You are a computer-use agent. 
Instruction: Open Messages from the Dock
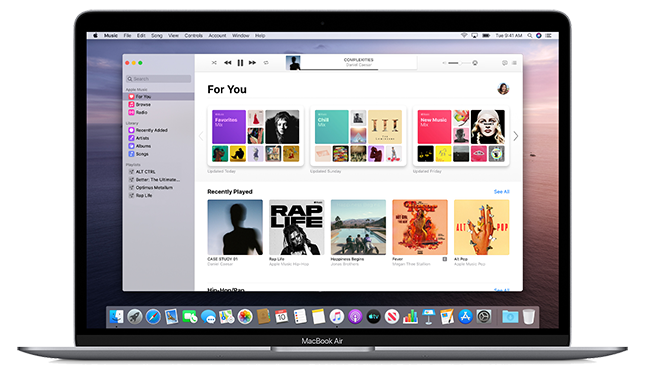[x=208, y=317]
